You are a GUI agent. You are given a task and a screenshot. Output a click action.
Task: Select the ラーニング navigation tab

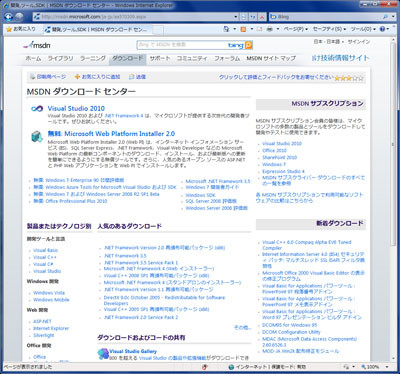click(92, 59)
